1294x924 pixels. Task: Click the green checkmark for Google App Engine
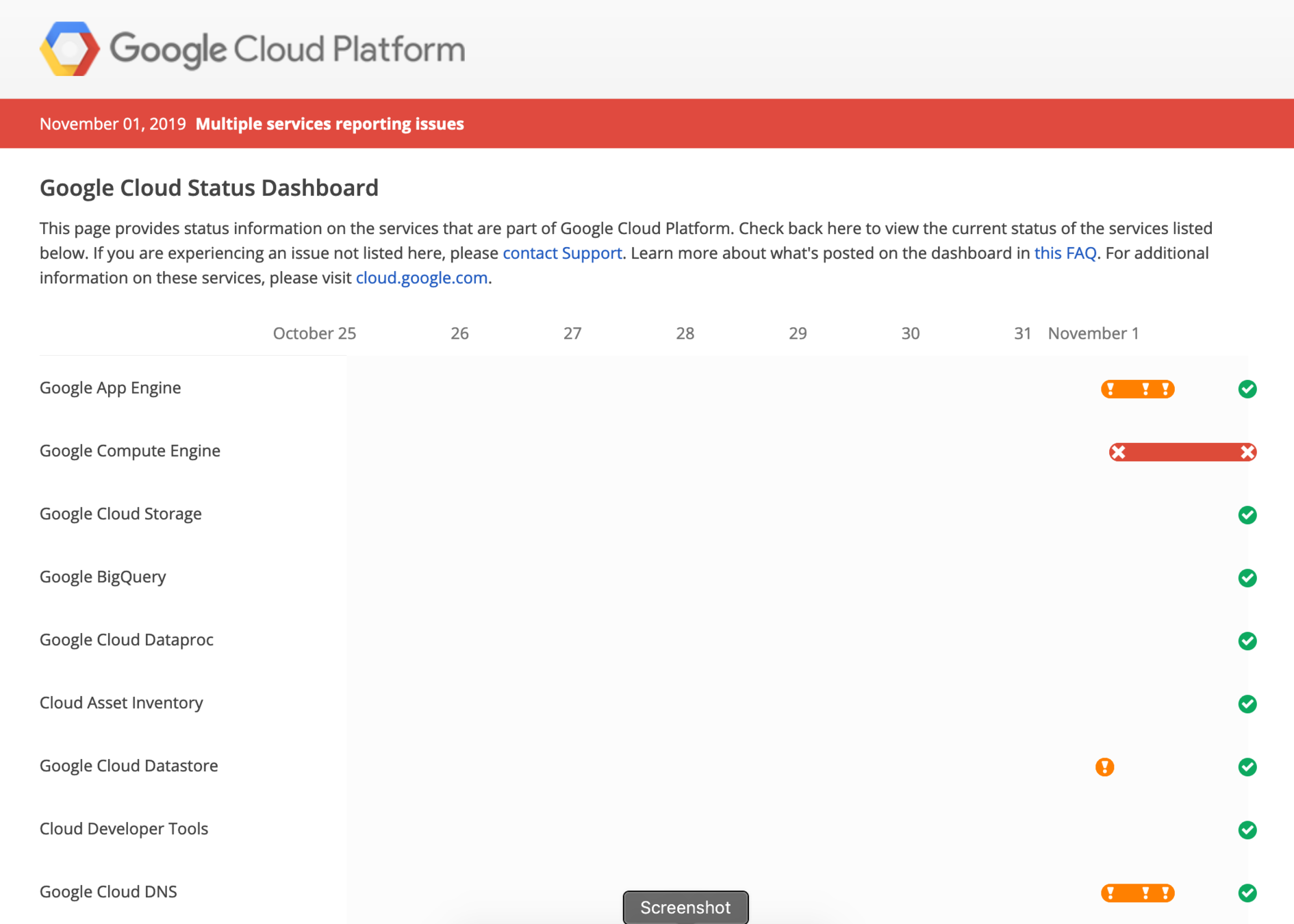pos(1247,389)
